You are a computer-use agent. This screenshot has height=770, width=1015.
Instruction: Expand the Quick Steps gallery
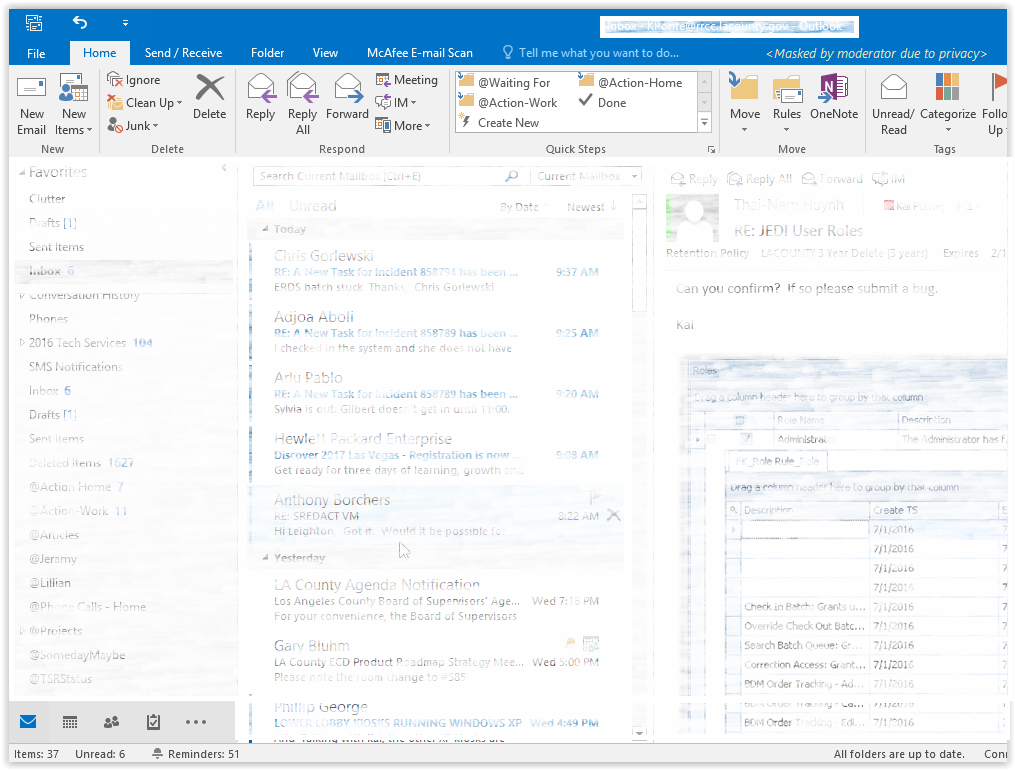pyautogui.click(x=704, y=122)
